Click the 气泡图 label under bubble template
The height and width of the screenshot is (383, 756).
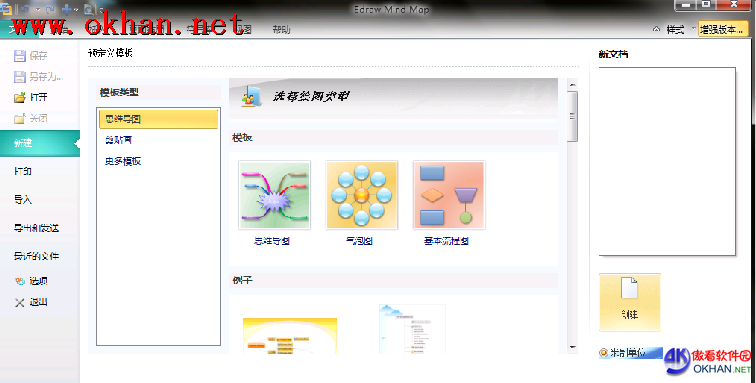click(x=360, y=241)
